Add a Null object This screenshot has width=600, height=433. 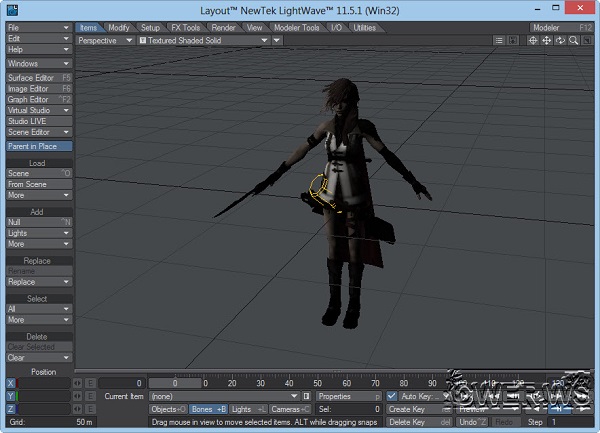(39, 222)
